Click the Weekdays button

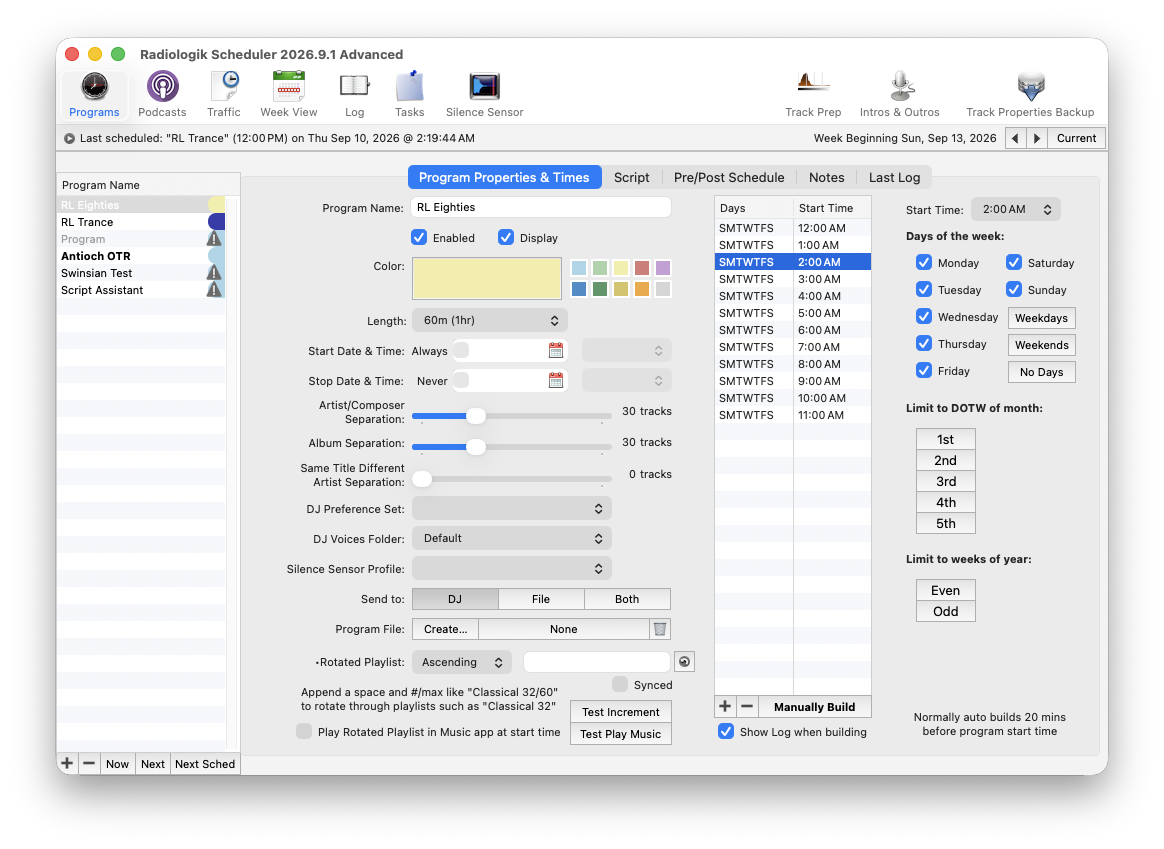[1041, 318]
